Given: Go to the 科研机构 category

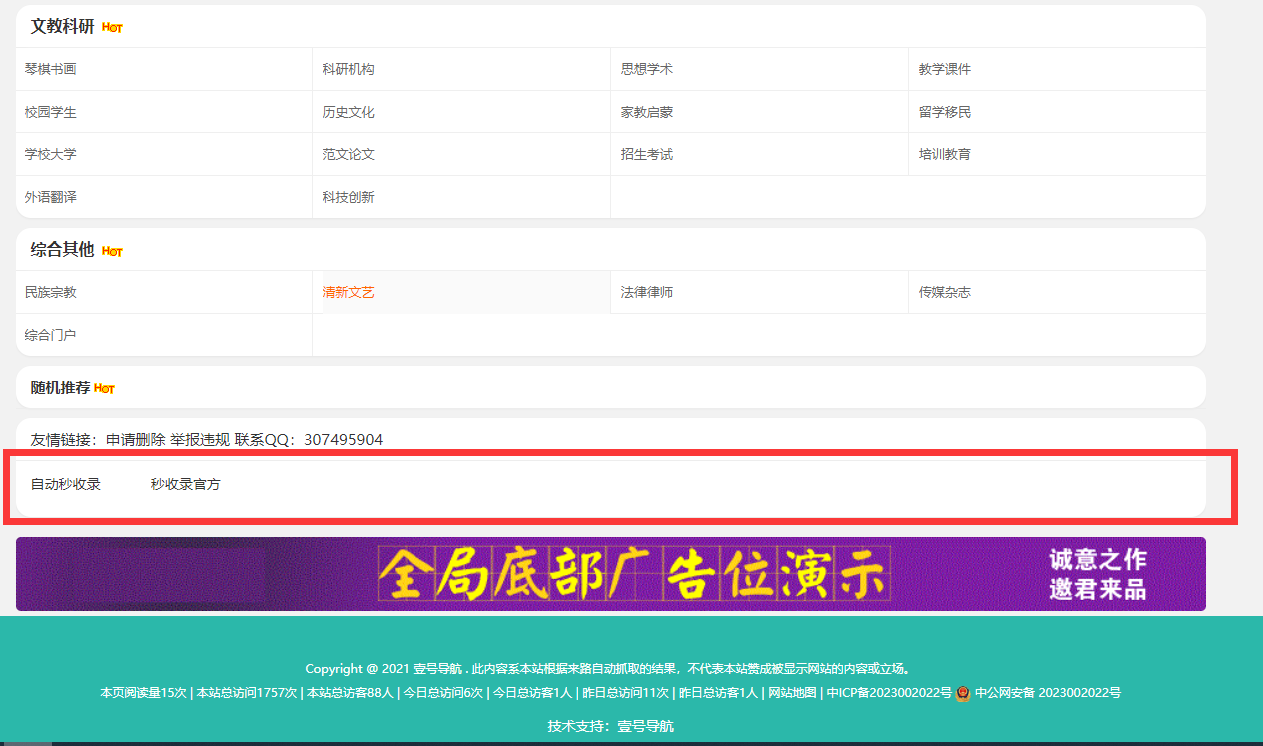Looking at the screenshot, I should click(x=348, y=70).
